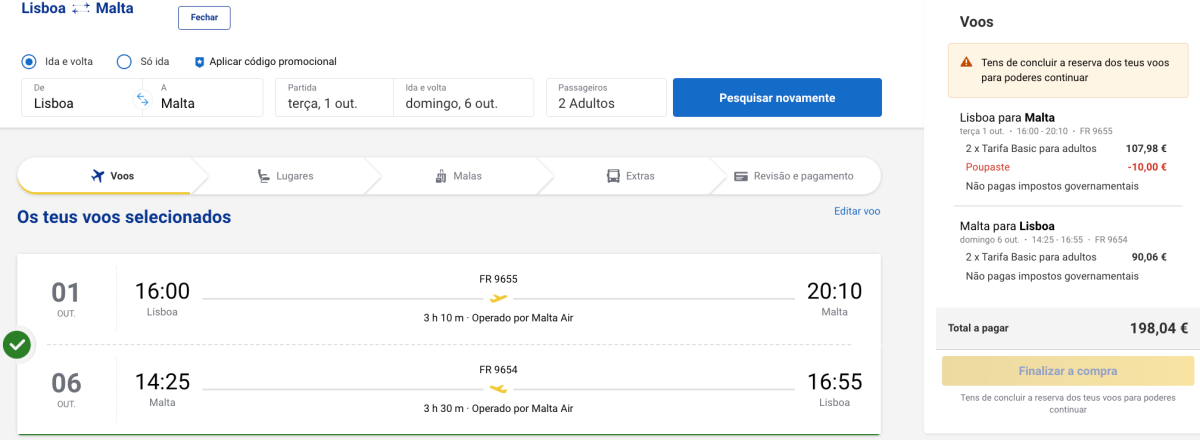The width and height of the screenshot is (1200, 440).
Task: Click the De Lisboa origin field
Action: (x=78, y=97)
